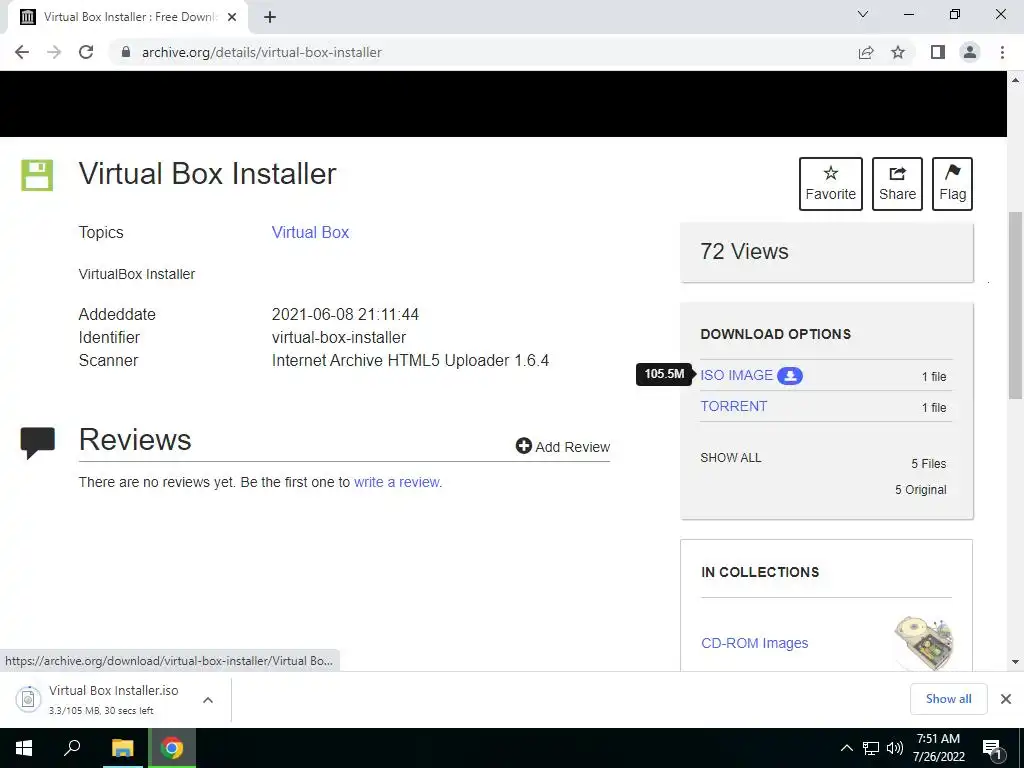1024x768 pixels.
Task: Open Chrome three-dot menu
Action: [x=1002, y=52]
